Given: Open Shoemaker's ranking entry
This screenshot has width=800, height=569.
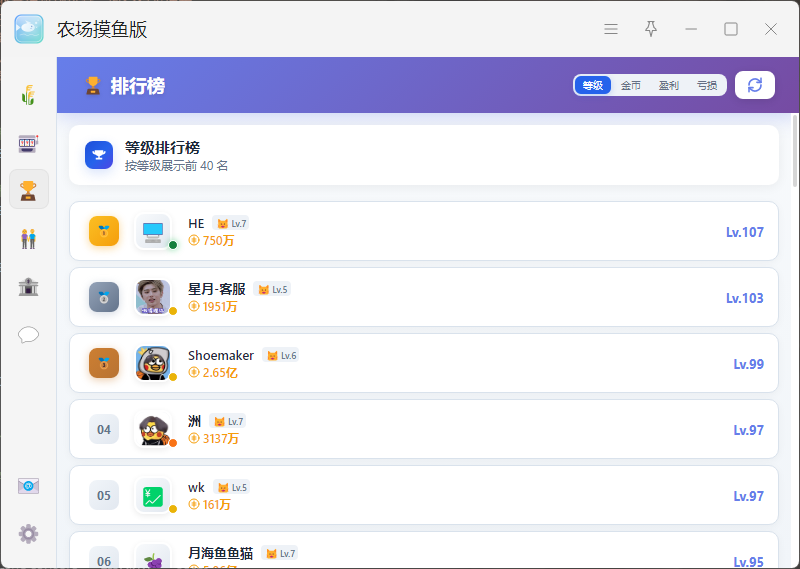Looking at the screenshot, I should coord(423,363).
